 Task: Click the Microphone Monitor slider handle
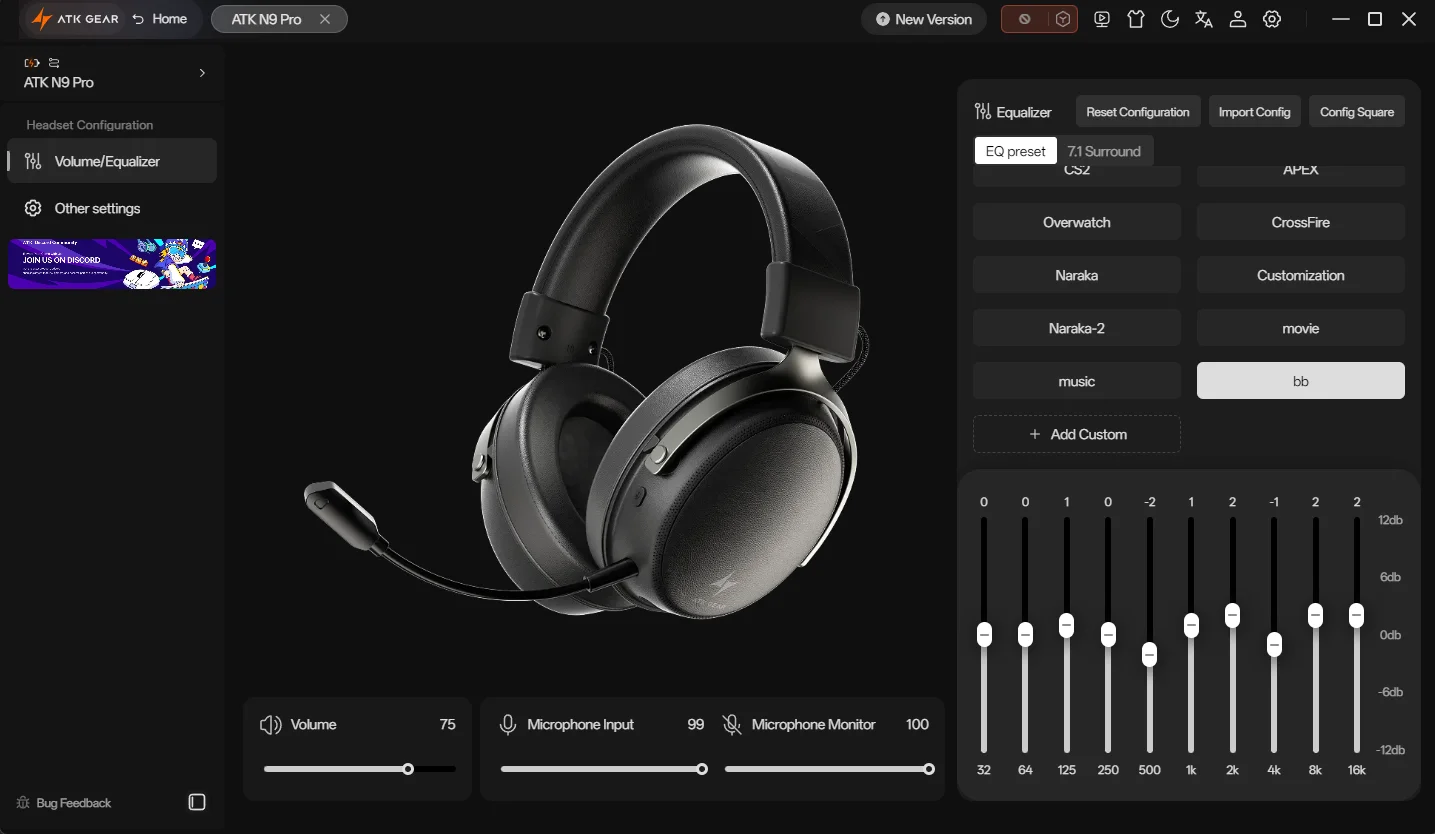[929, 769]
